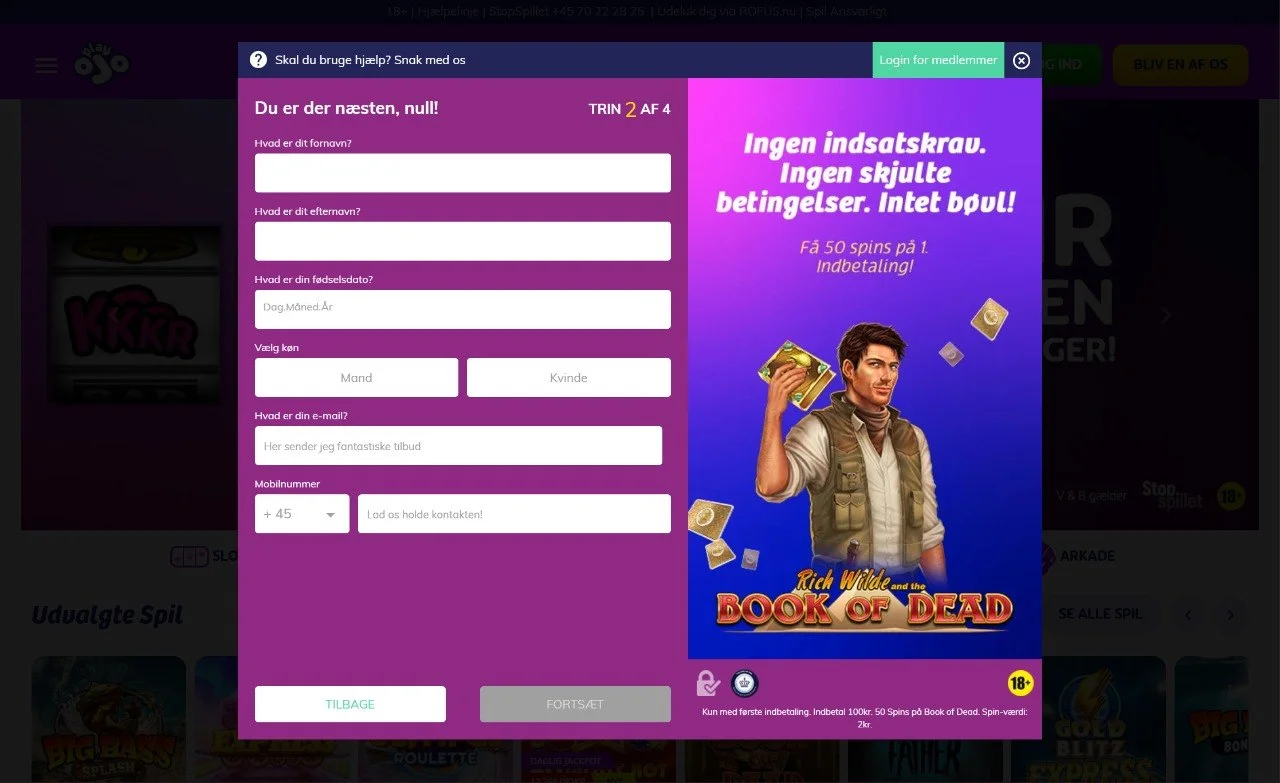Screen dimensions: 1280x783
Task: Go to next featured games arrow
Action: (x=1231, y=615)
